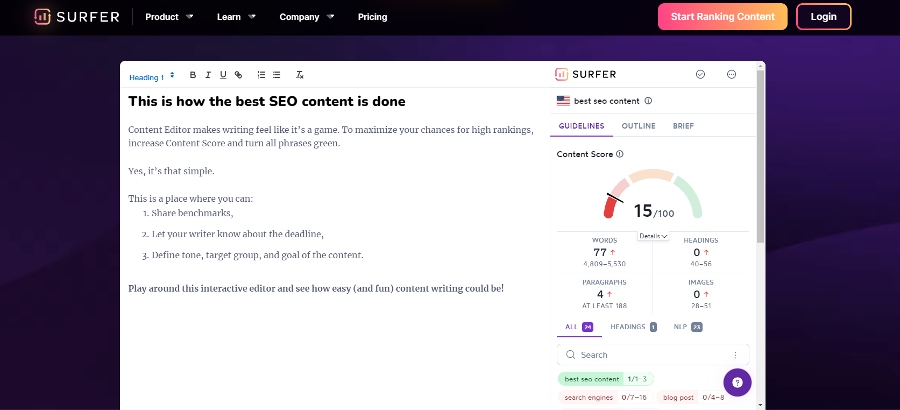Viewport: 900px width, 410px height.
Task: Click the blog post keyword chip
Action: [x=695, y=397]
